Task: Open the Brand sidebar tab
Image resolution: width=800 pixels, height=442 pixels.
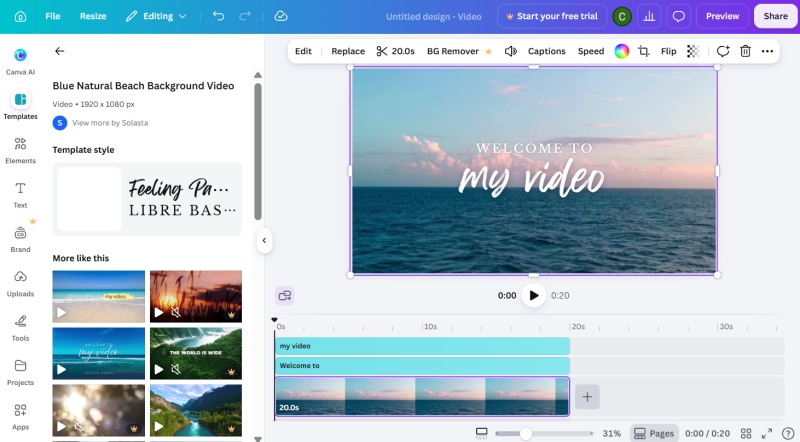Action: (20, 239)
